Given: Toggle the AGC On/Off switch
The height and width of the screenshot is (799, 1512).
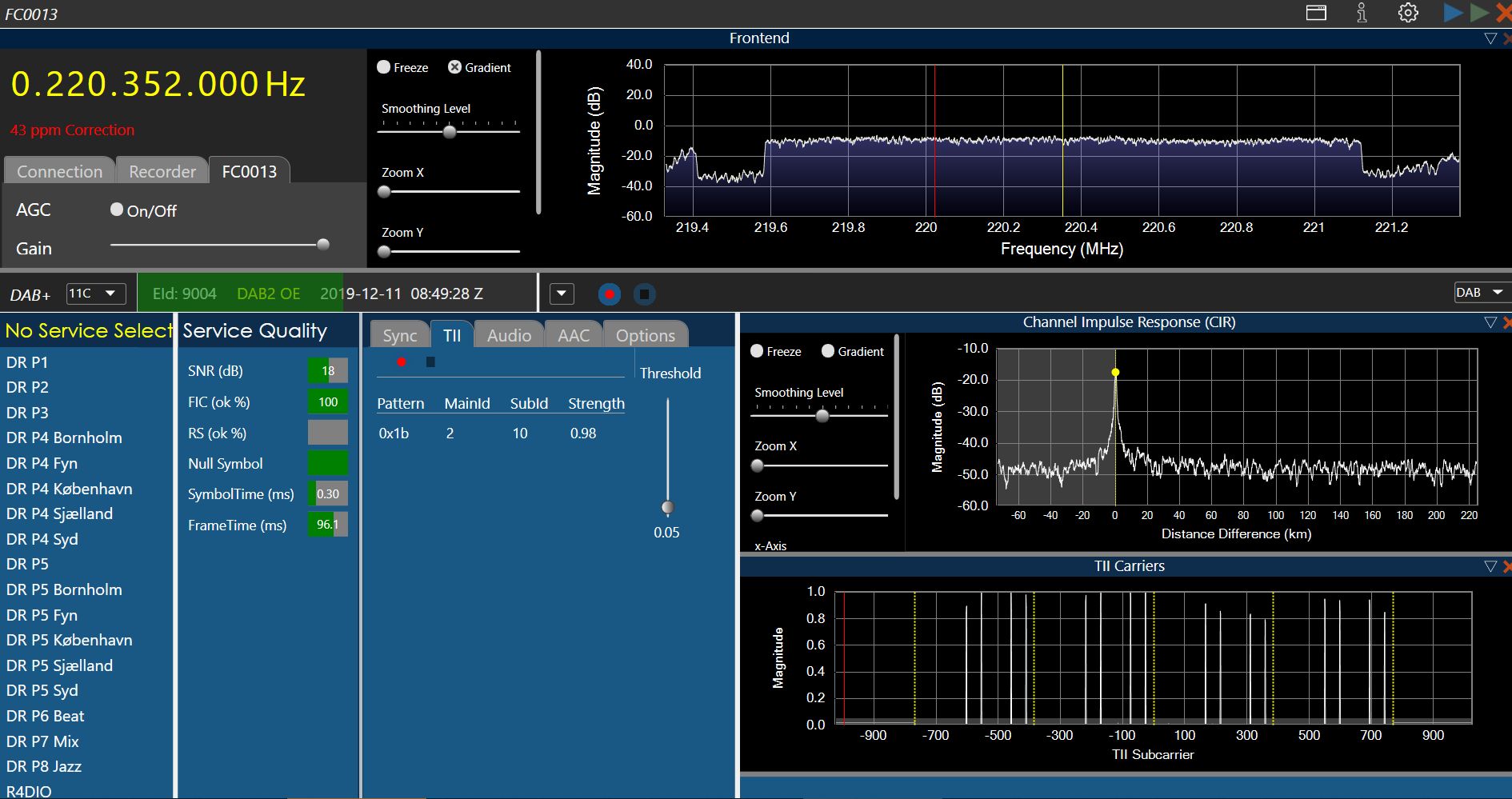Looking at the screenshot, I should (x=117, y=210).
